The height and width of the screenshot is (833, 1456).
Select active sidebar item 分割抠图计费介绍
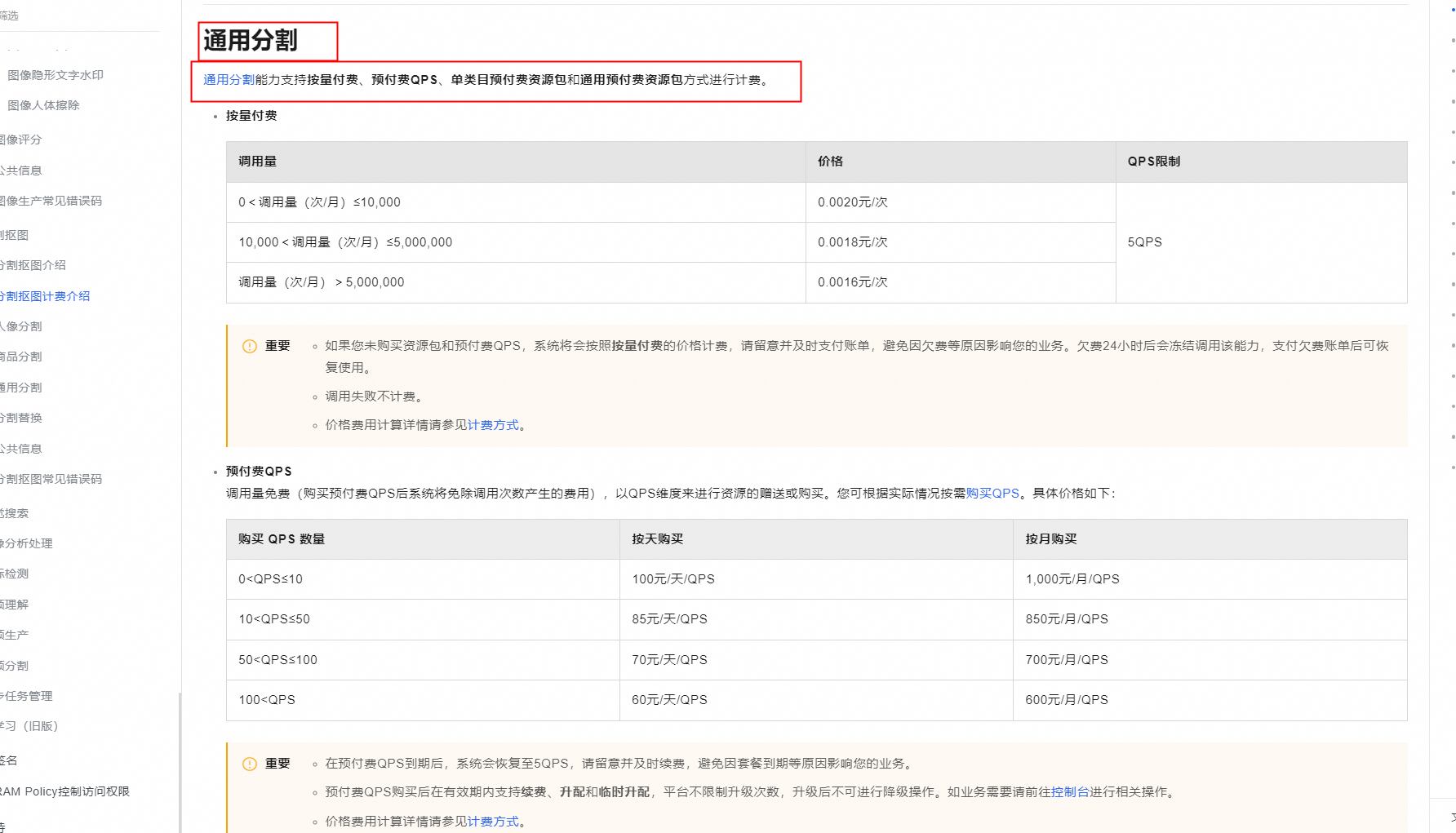[x=45, y=296]
